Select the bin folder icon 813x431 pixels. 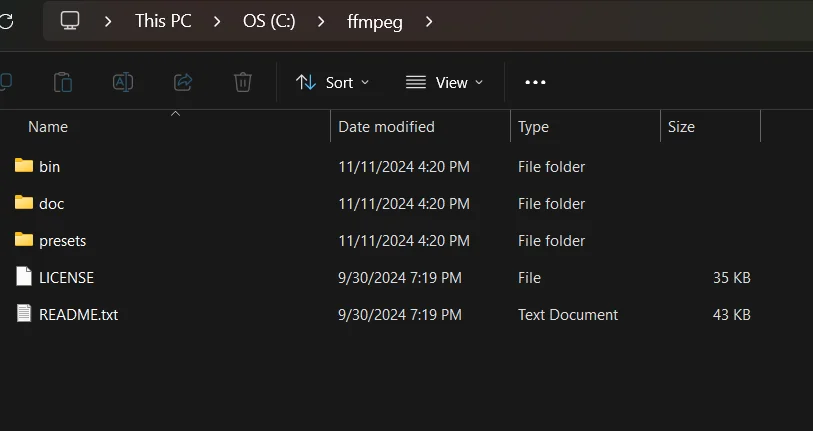(x=24, y=165)
